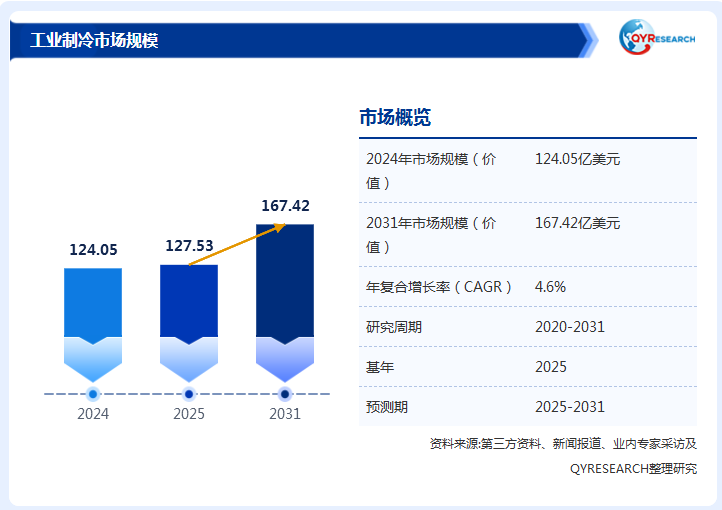Click the 127.53 value label above the 2025 bar
Screen dimensions: 722x510
(x=189, y=246)
